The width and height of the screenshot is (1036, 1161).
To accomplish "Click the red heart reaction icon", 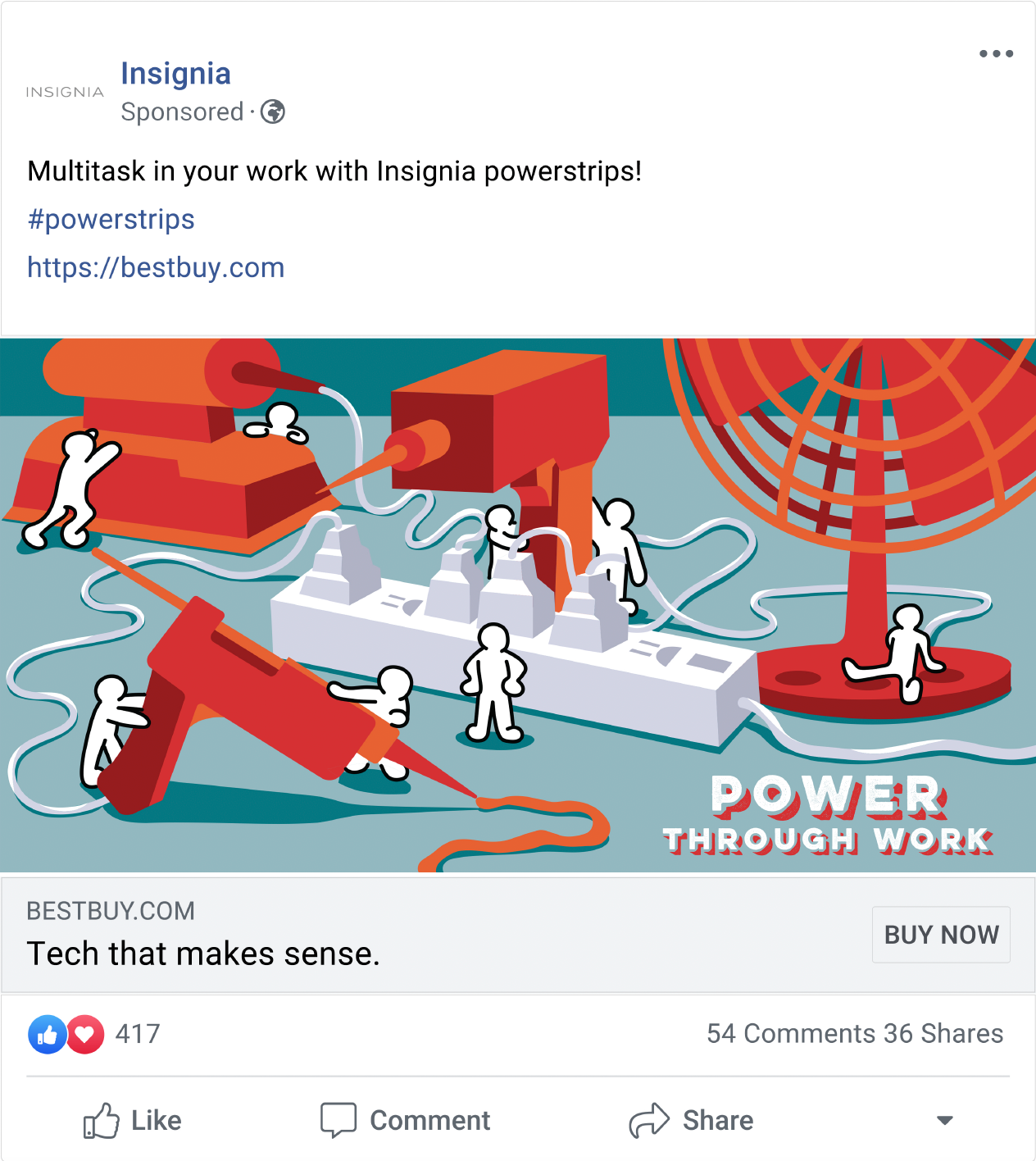I will [85, 1034].
